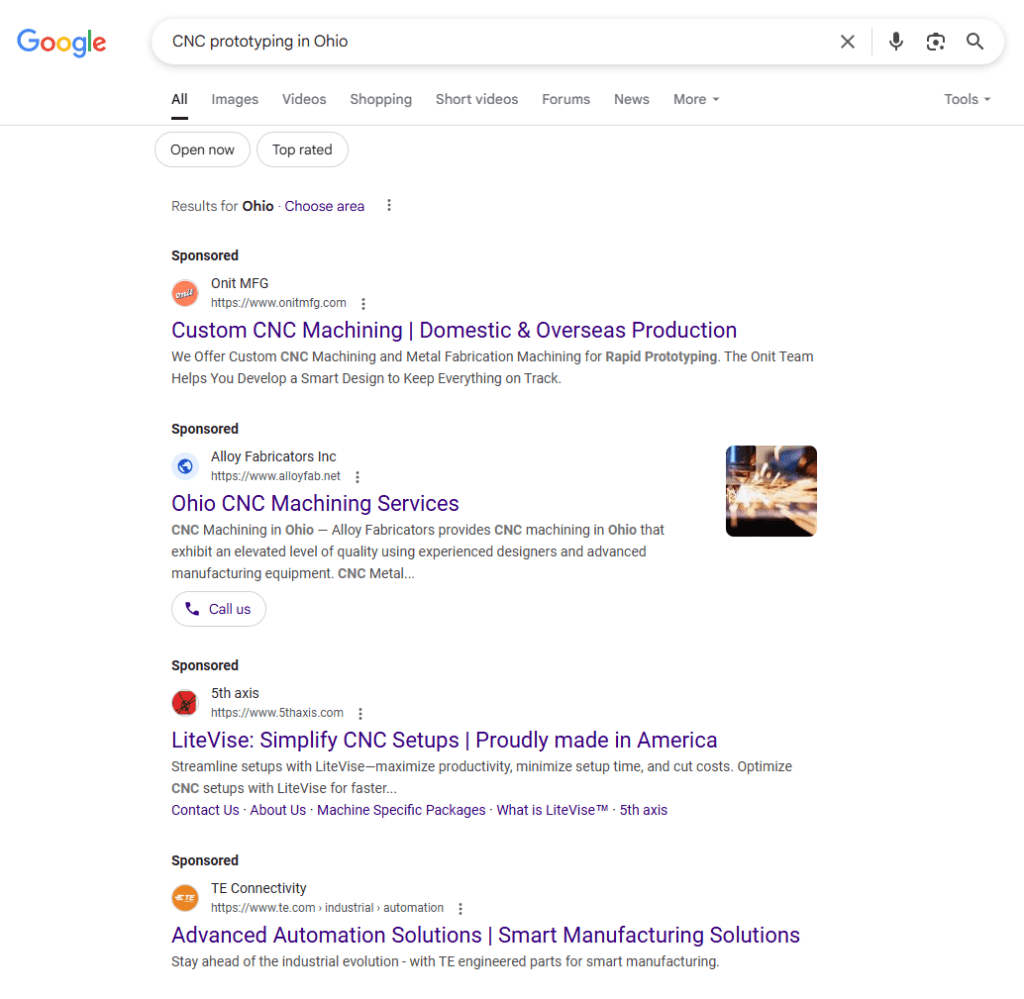Click the machining sparks thumbnail image
The width and height of the screenshot is (1024, 999).
[771, 491]
